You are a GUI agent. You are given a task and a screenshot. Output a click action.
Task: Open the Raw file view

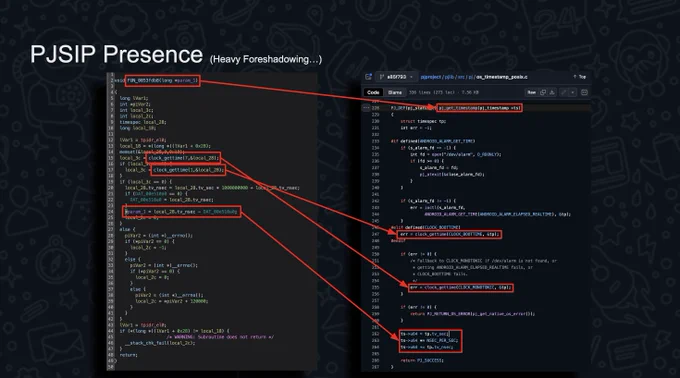[531, 92]
